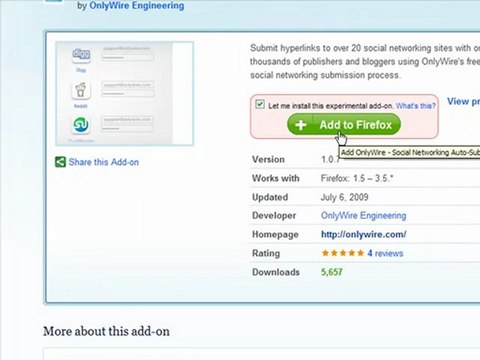Select the Firefox: 1.5 – 3.5.* compatibility text
The image size is (480, 360).
click(357, 178)
